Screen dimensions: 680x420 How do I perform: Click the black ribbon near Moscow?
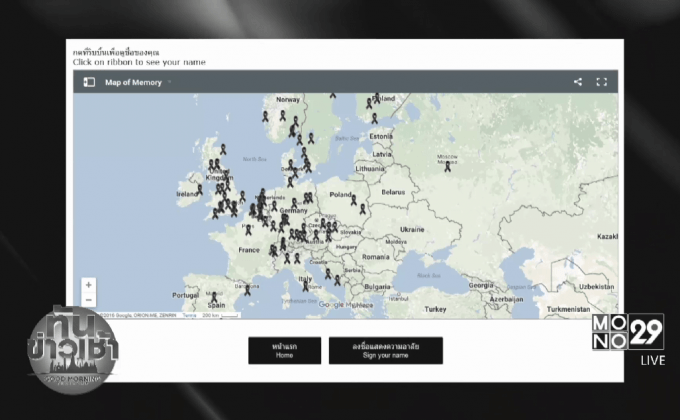coord(447,168)
